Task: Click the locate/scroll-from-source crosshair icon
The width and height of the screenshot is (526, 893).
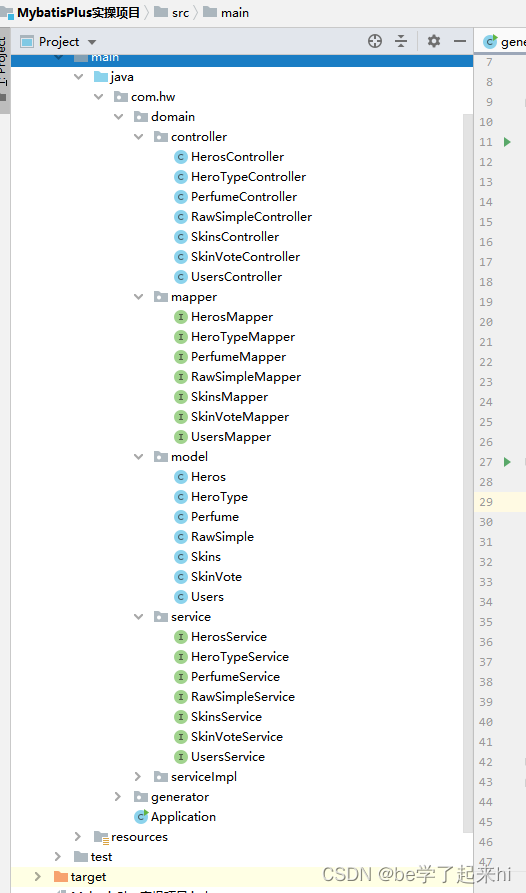Action: pos(375,41)
